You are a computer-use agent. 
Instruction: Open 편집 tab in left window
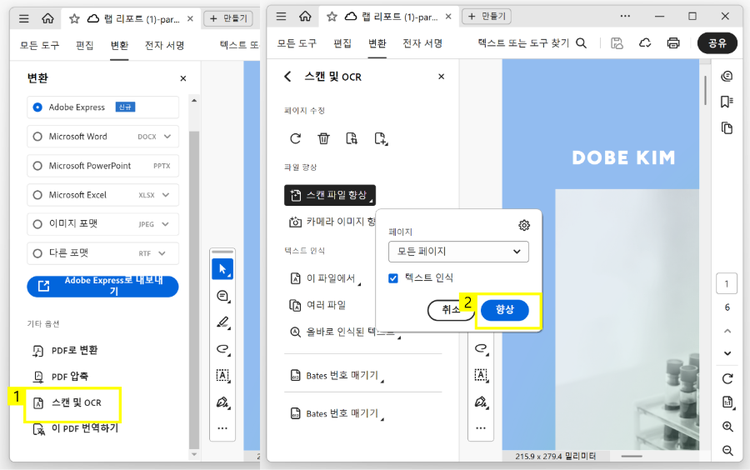point(85,45)
